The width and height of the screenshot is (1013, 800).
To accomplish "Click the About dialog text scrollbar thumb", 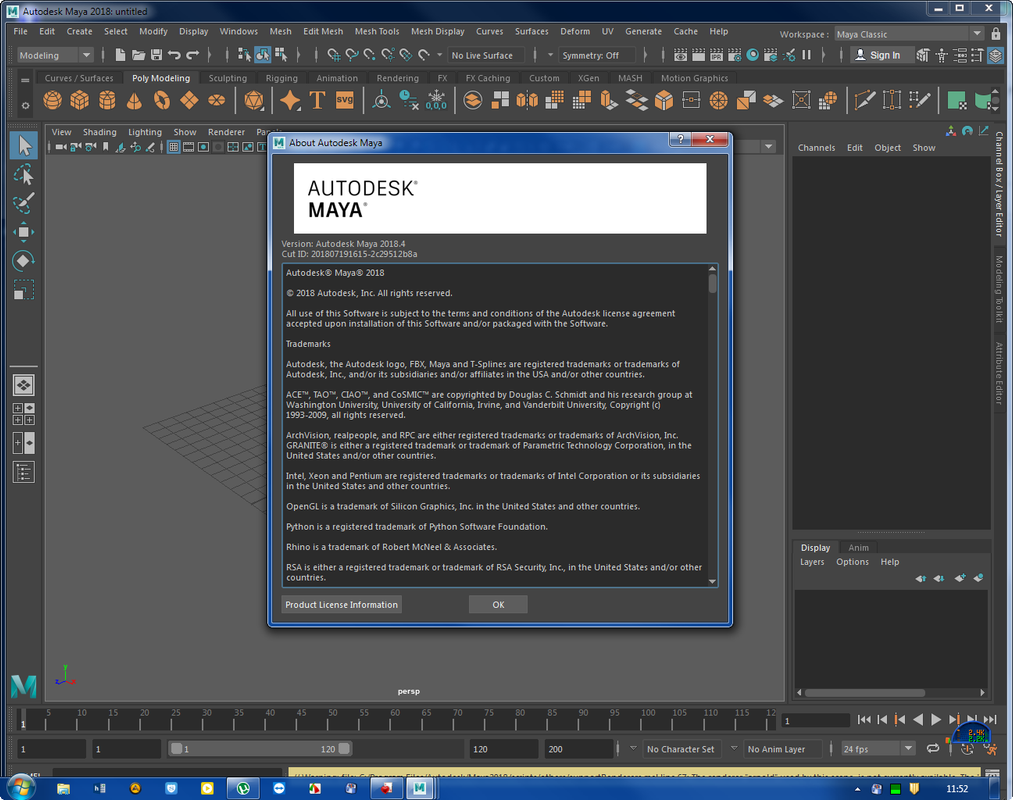I will click(x=712, y=284).
